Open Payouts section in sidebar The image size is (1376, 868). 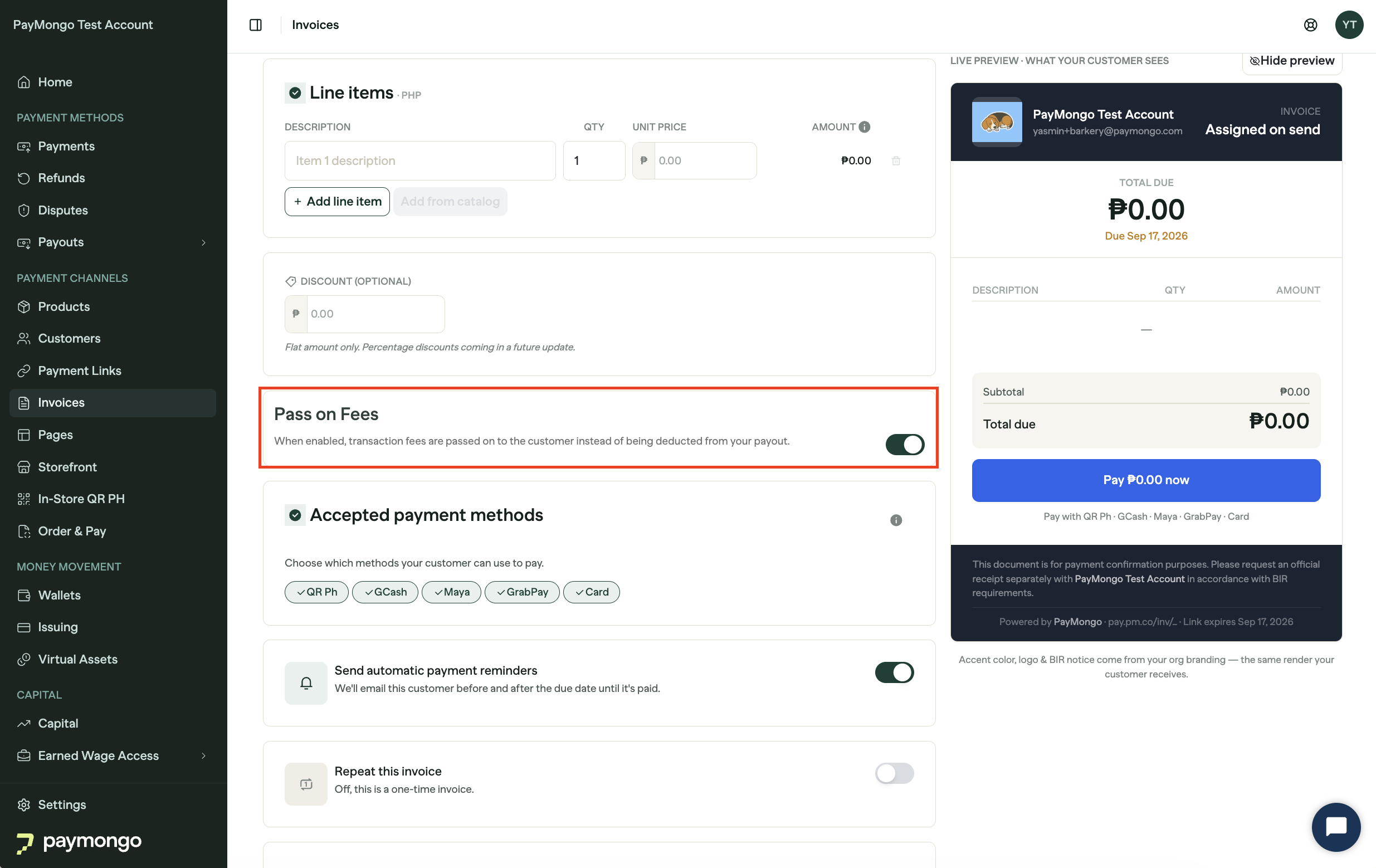pos(113,242)
